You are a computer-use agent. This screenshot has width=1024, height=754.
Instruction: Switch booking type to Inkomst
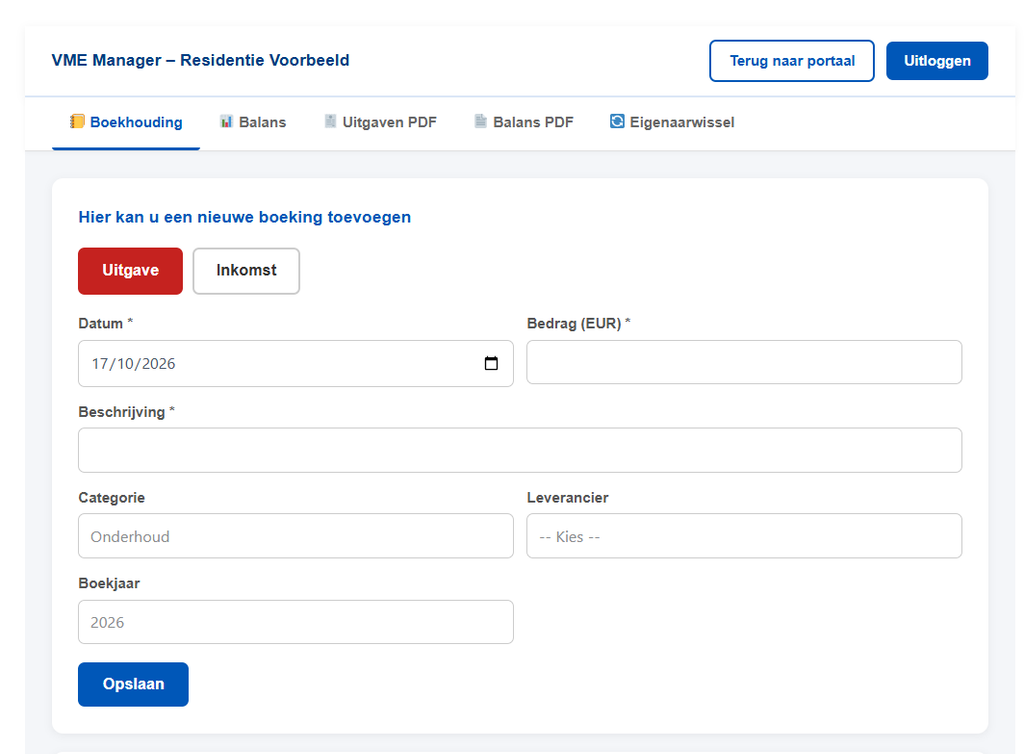(246, 271)
